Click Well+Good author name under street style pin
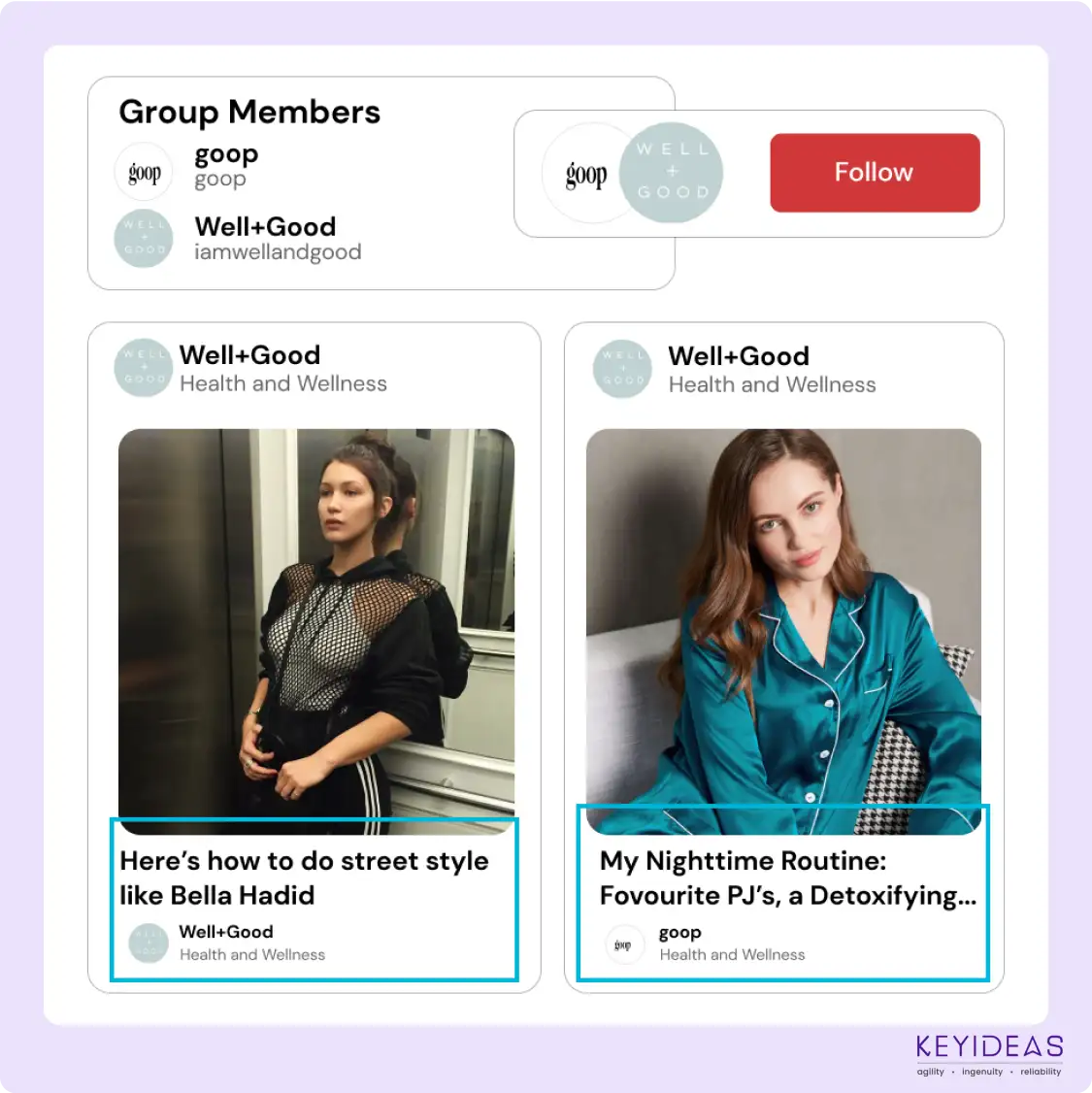Image resolution: width=1092 pixels, height=1093 pixels. coord(226,932)
